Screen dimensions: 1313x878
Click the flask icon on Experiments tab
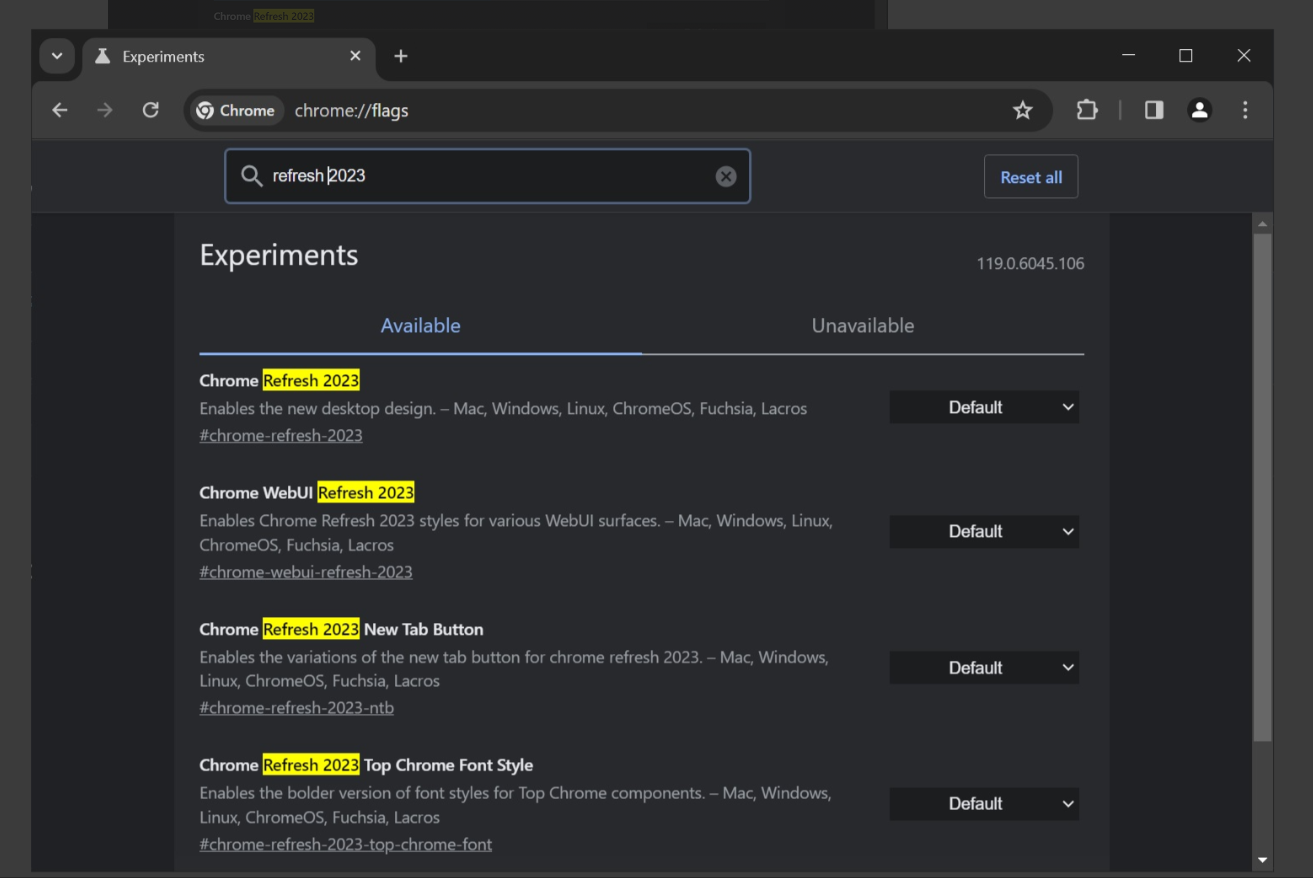pos(102,56)
